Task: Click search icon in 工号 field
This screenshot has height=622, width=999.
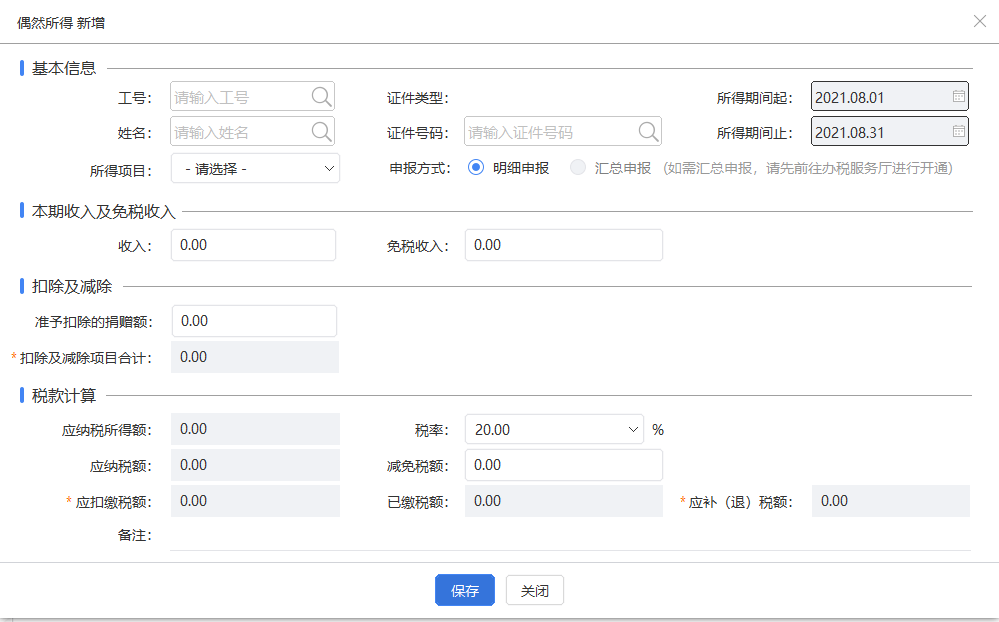Action: [x=321, y=97]
